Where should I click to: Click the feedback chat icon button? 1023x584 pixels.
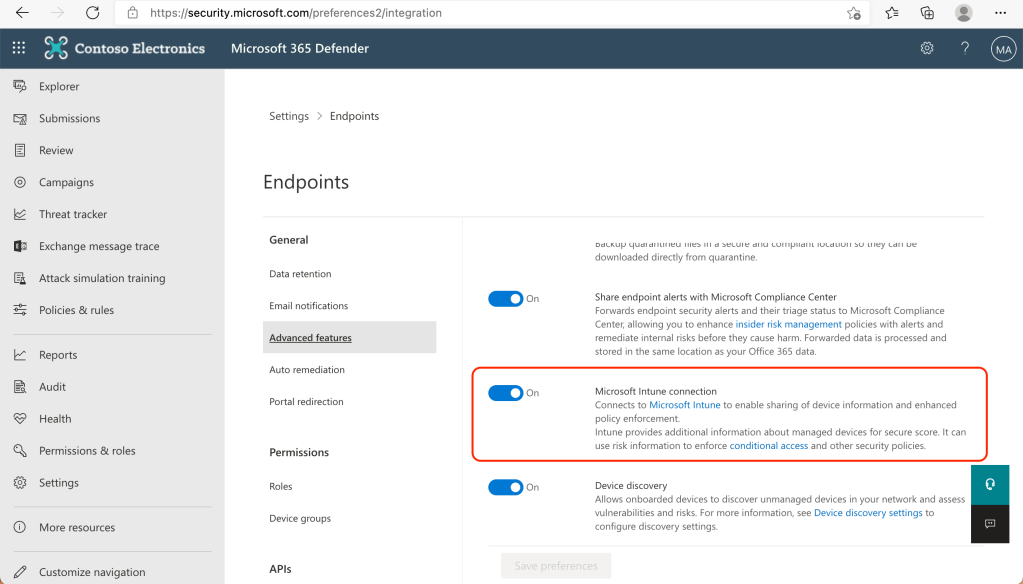(x=989, y=523)
